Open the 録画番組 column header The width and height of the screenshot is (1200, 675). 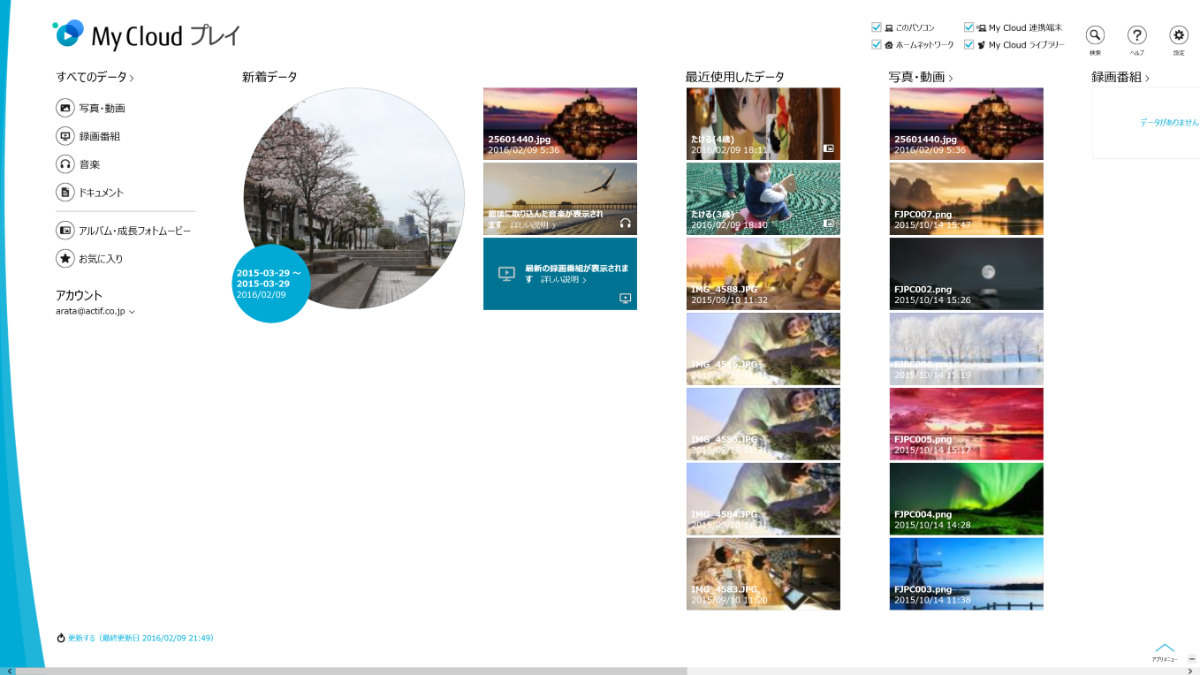click(x=1120, y=77)
